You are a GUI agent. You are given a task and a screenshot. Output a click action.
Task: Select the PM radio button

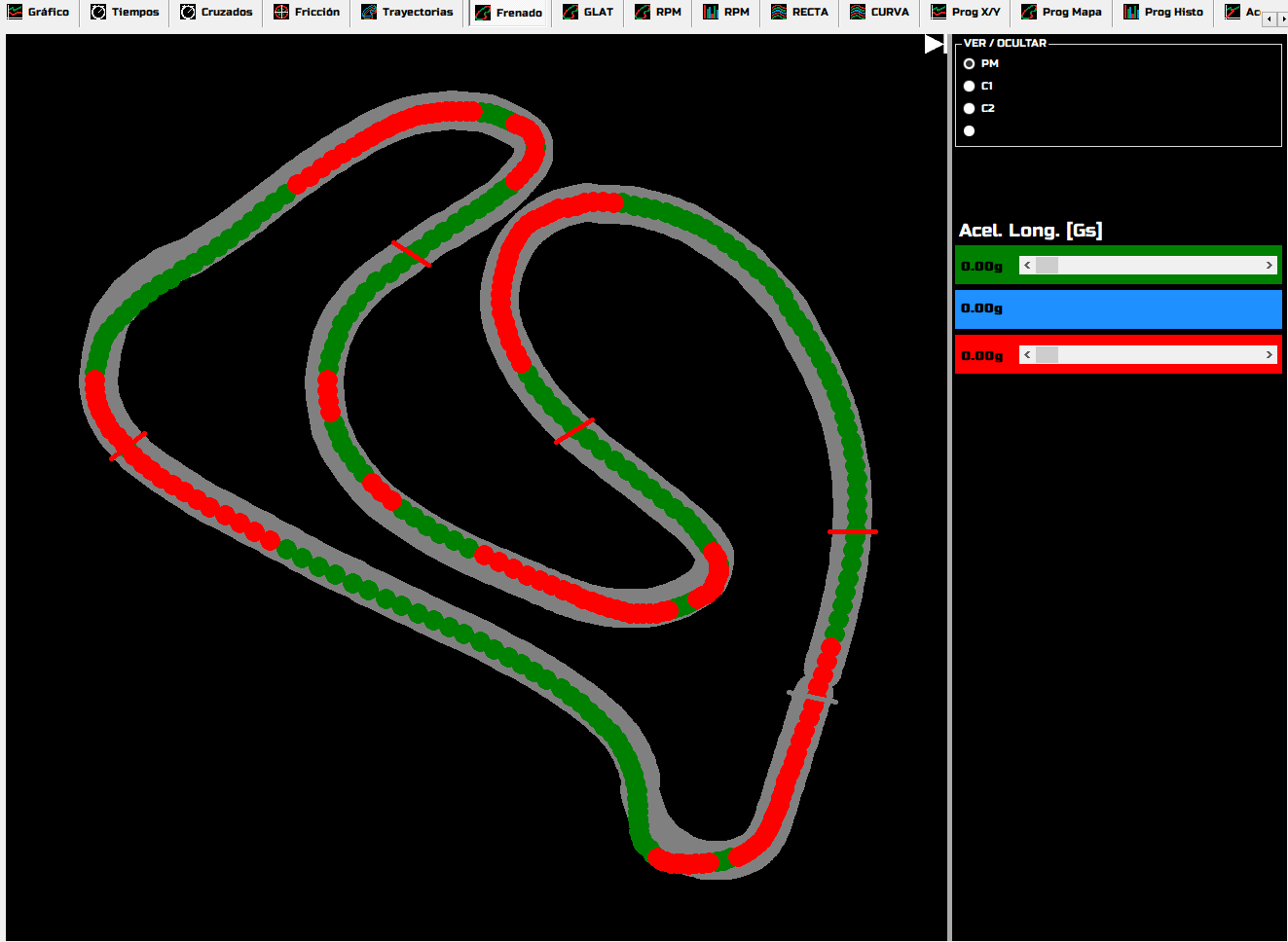click(969, 63)
